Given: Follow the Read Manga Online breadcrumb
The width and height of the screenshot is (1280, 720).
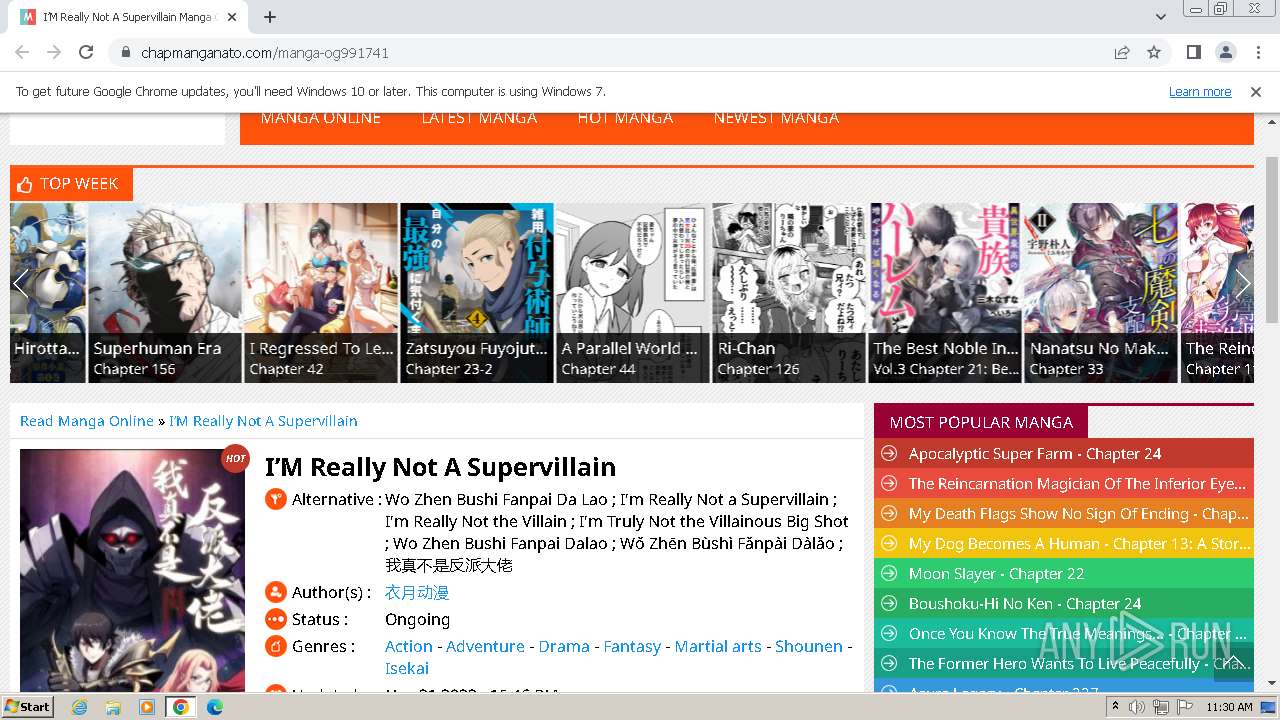Looking at the screenshot, I should click(x=87, y=421).
